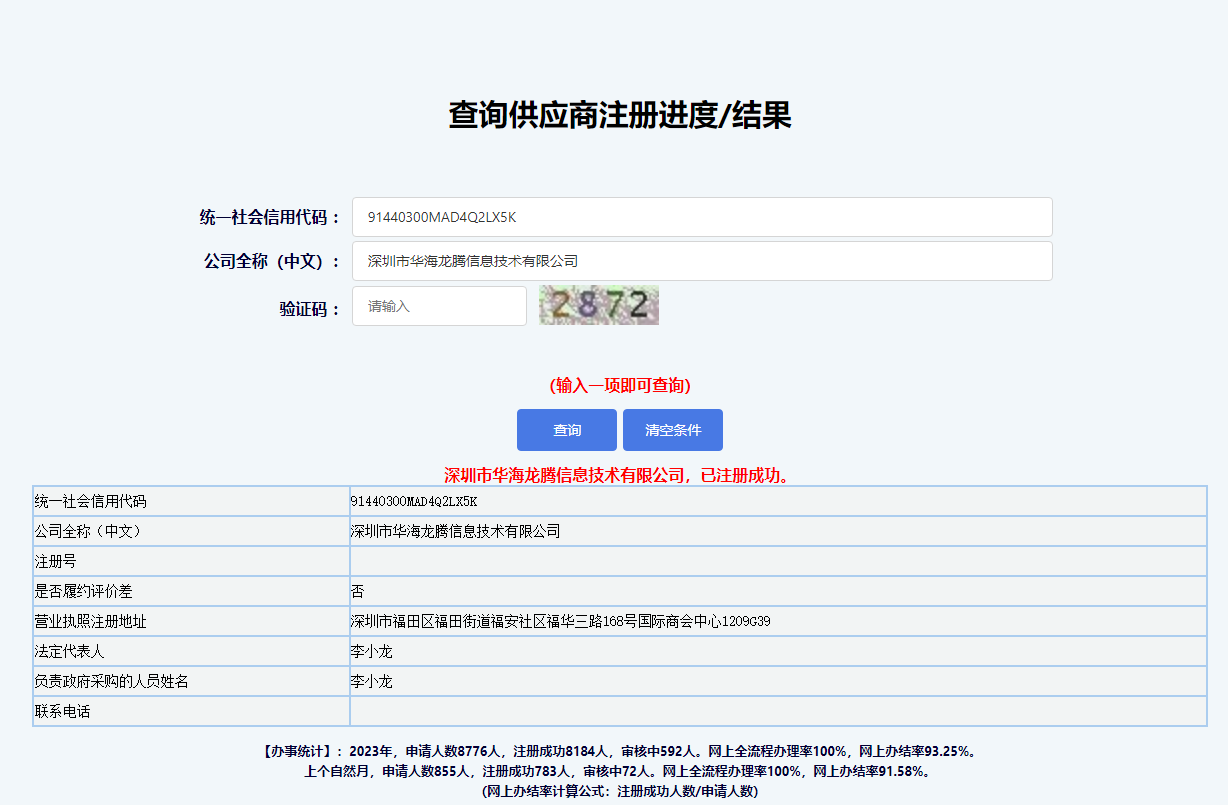Click the 查询 button
The image size is (1228, 805).
coord(566,430)
